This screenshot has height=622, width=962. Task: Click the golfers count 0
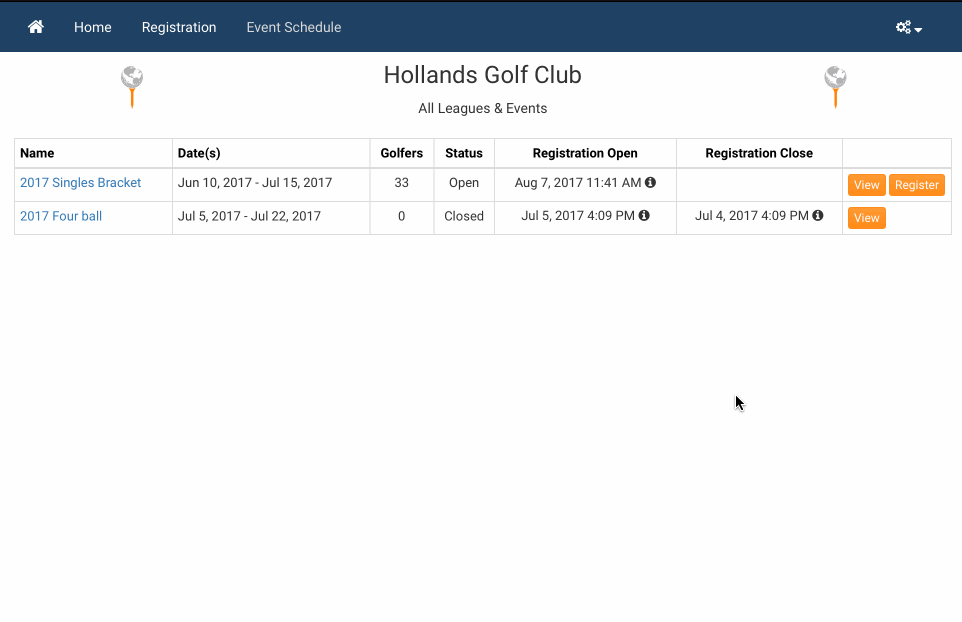pos(401,216)
